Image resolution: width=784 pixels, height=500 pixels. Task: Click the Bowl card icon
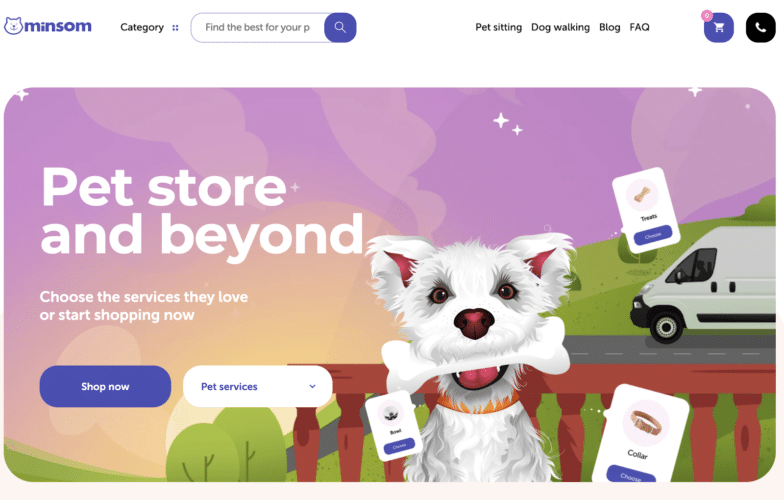(x=390, y=413)
